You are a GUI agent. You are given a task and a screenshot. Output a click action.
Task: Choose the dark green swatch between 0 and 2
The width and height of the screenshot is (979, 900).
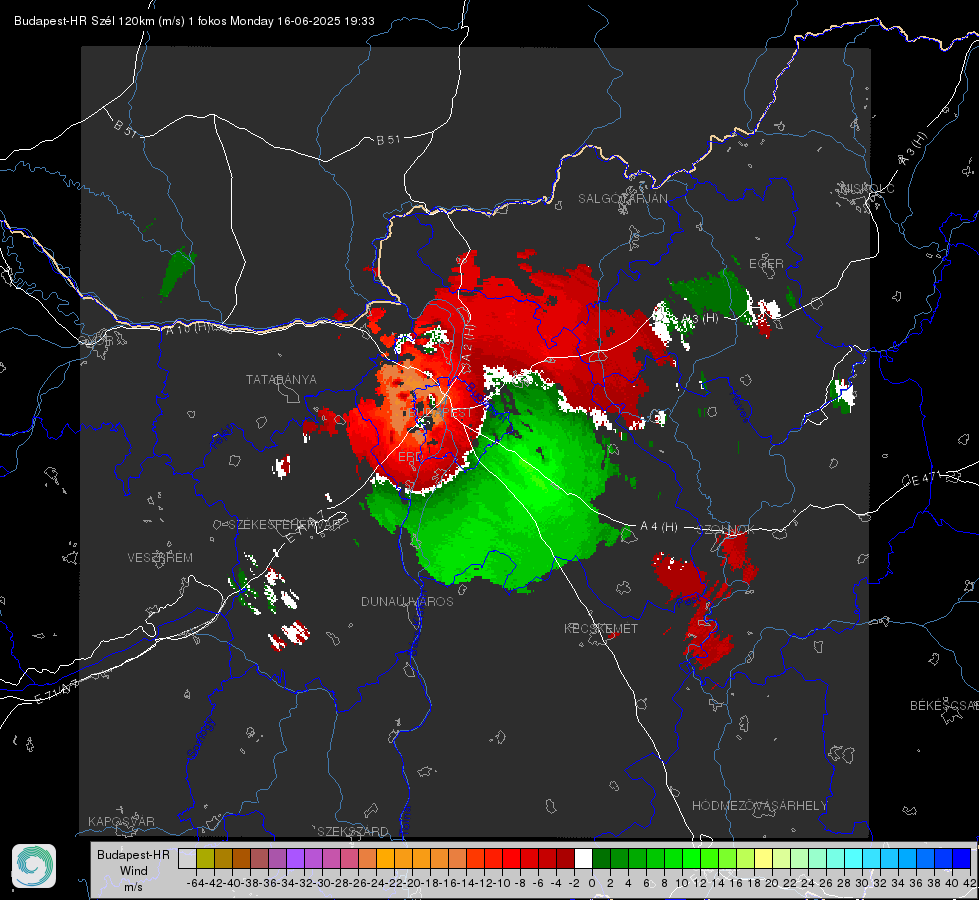point(601,859)
